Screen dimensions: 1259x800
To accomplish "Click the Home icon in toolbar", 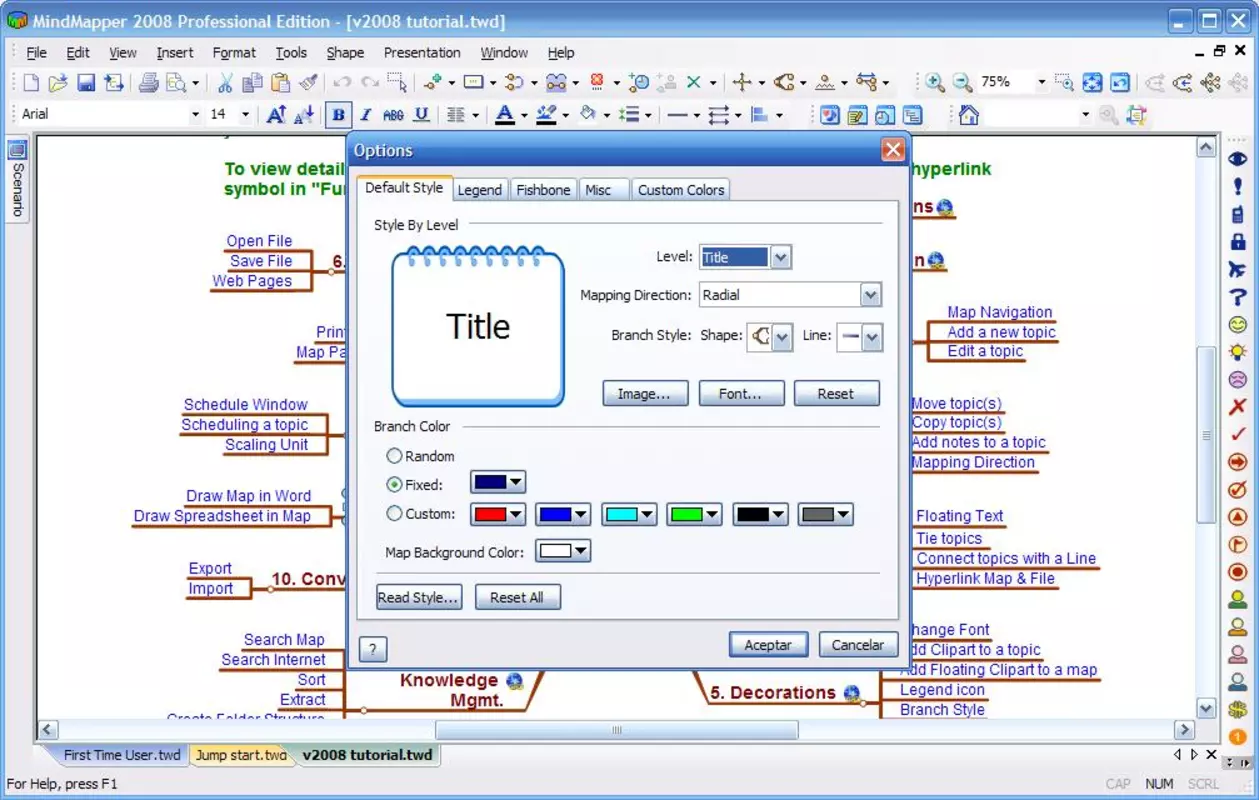I will point(969,115).
